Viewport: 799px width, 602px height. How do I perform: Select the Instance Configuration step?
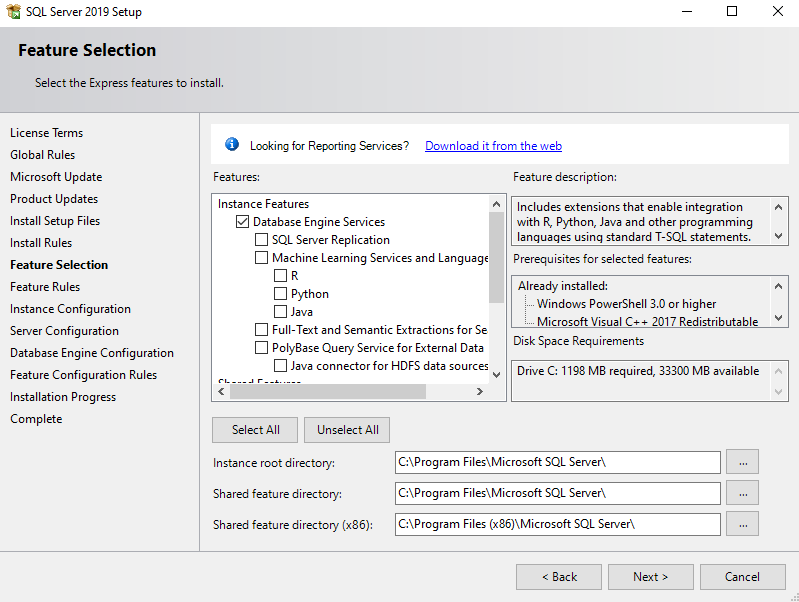(x=70, y=308)
